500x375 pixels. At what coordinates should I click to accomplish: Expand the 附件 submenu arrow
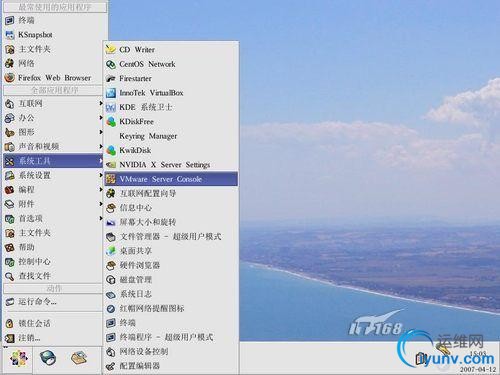pos(100,204)
